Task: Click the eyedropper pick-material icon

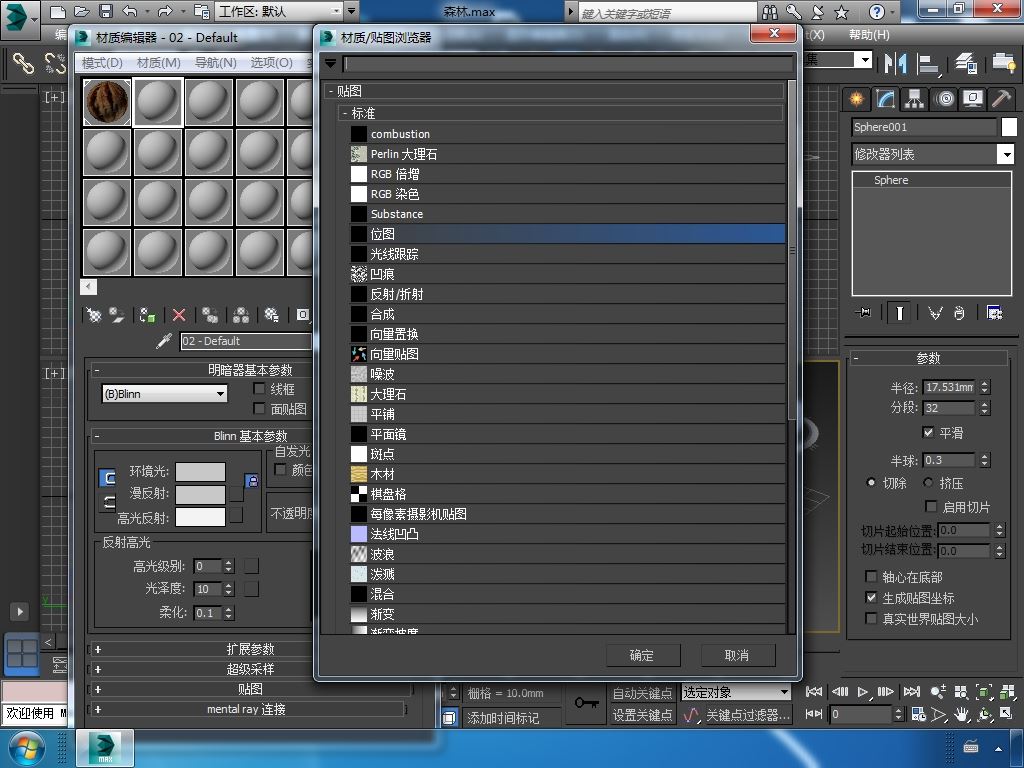Action: (x=165, y=341)
